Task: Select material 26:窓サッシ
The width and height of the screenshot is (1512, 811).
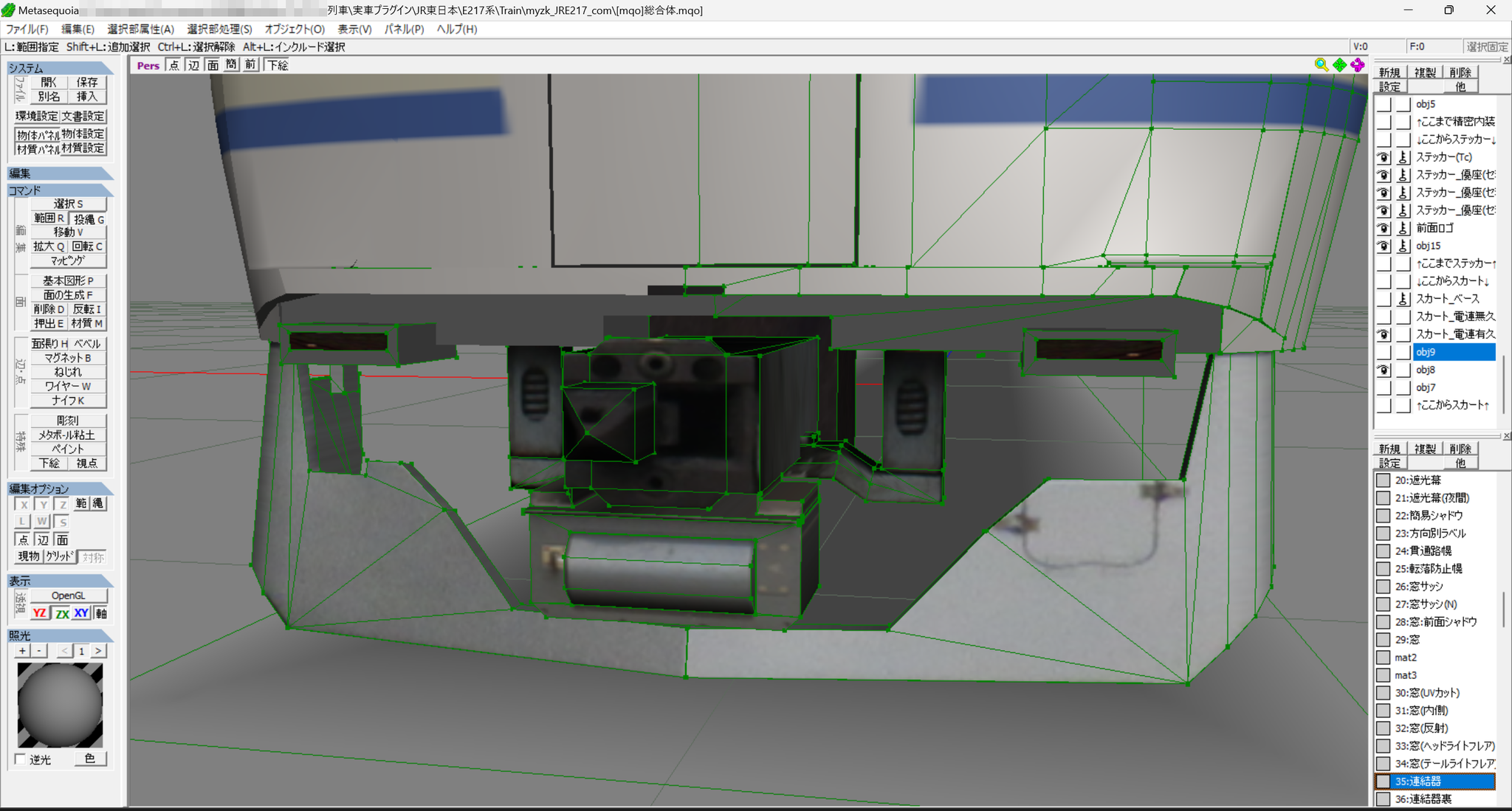Action: point(1434,587)
